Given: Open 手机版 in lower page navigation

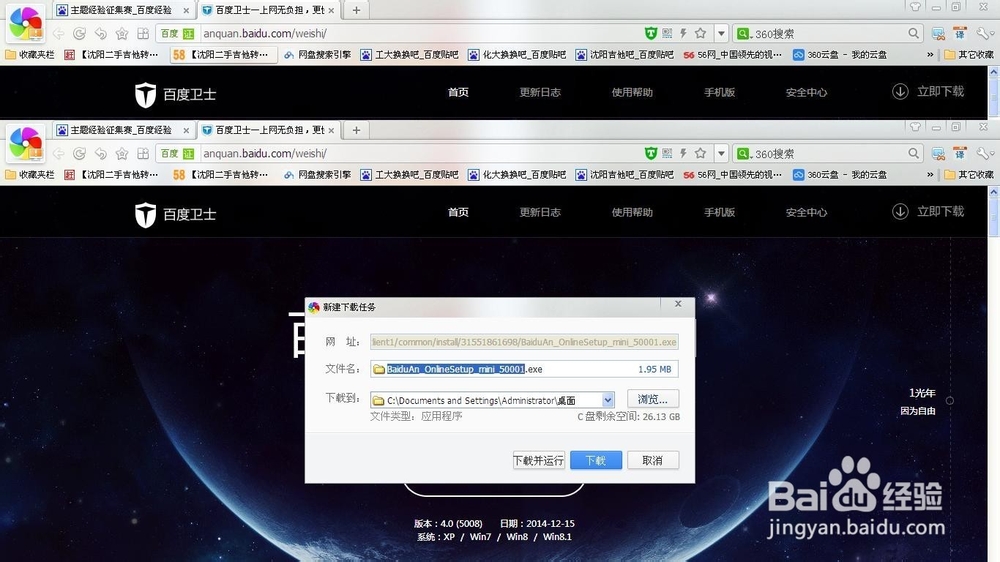Looking at the screenshot, I should click(719, 212).
